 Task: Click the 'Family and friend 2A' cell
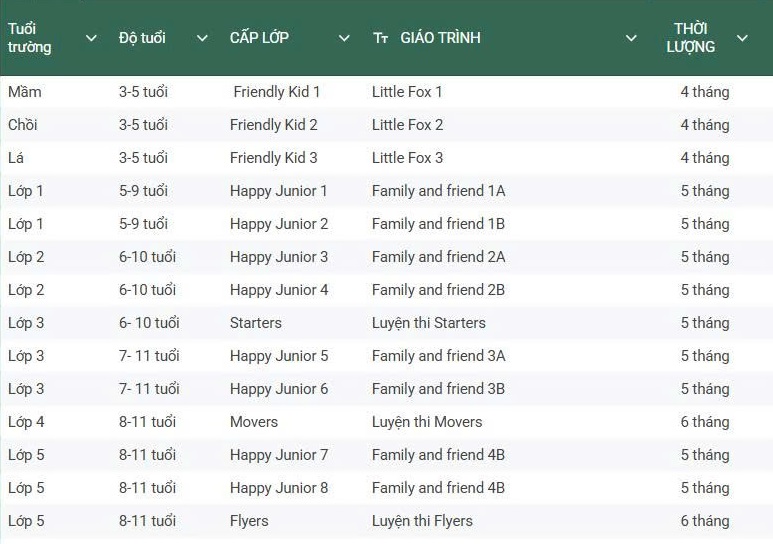(439, 257)
